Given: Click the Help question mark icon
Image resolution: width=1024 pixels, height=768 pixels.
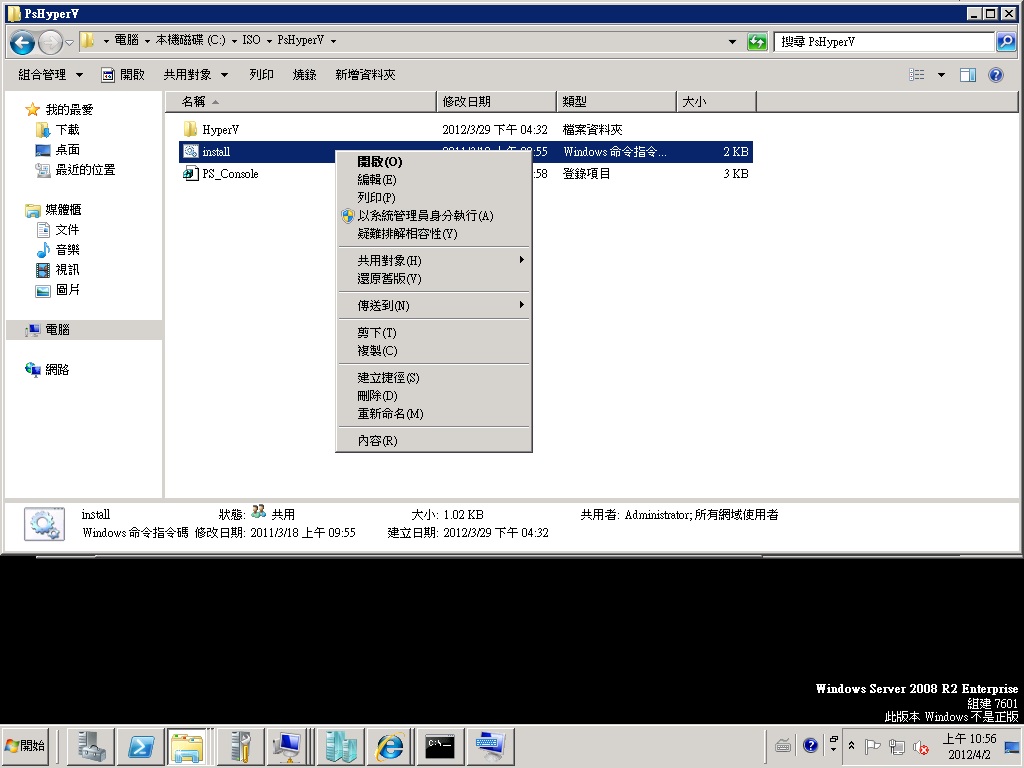Looking at the screenshot, I should pyautogui.click(x=995, y=75).
